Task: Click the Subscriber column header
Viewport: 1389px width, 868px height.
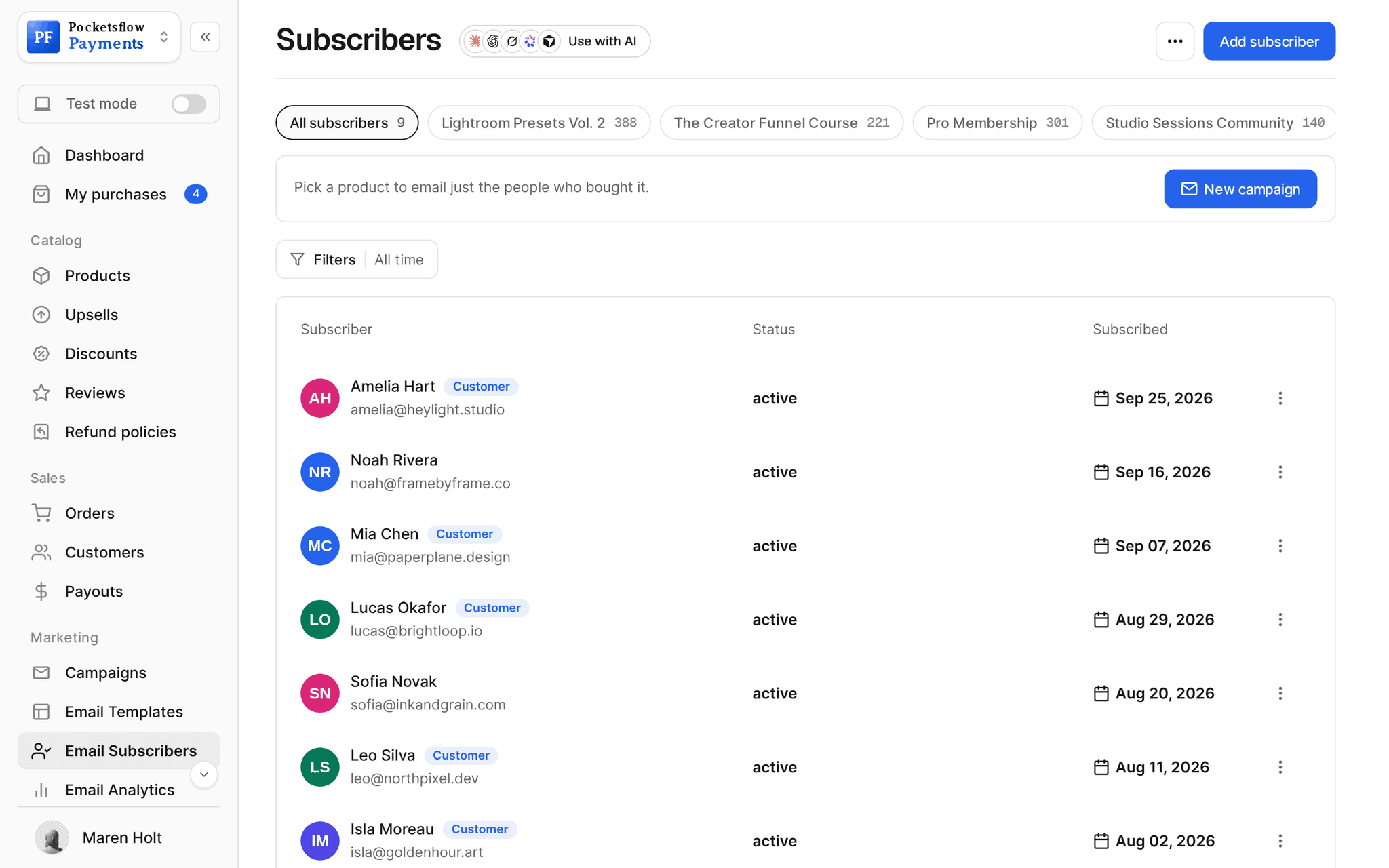Action: point(336,330)
